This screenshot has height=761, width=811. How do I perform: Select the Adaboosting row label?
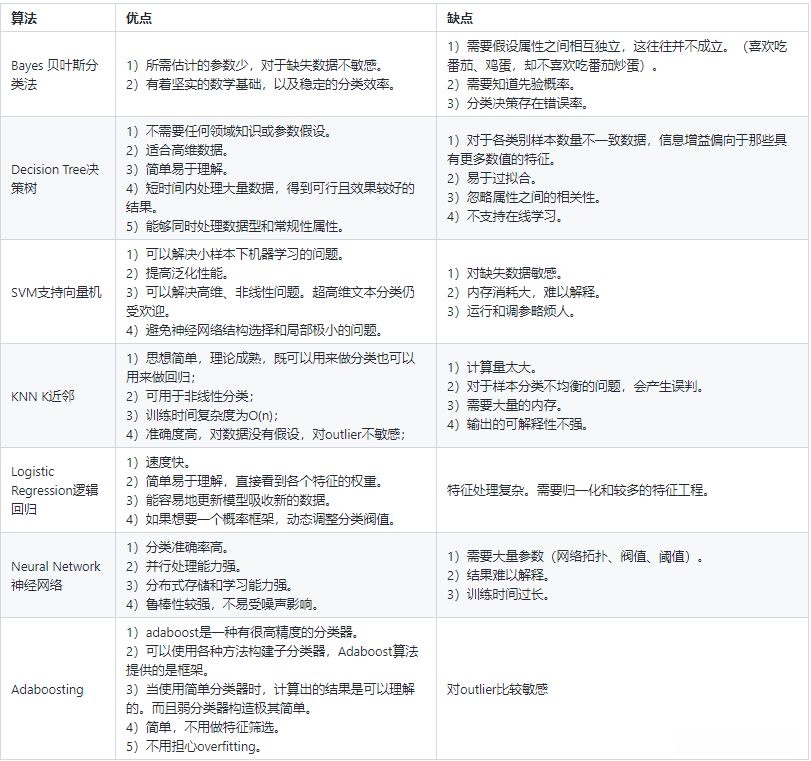45,689
